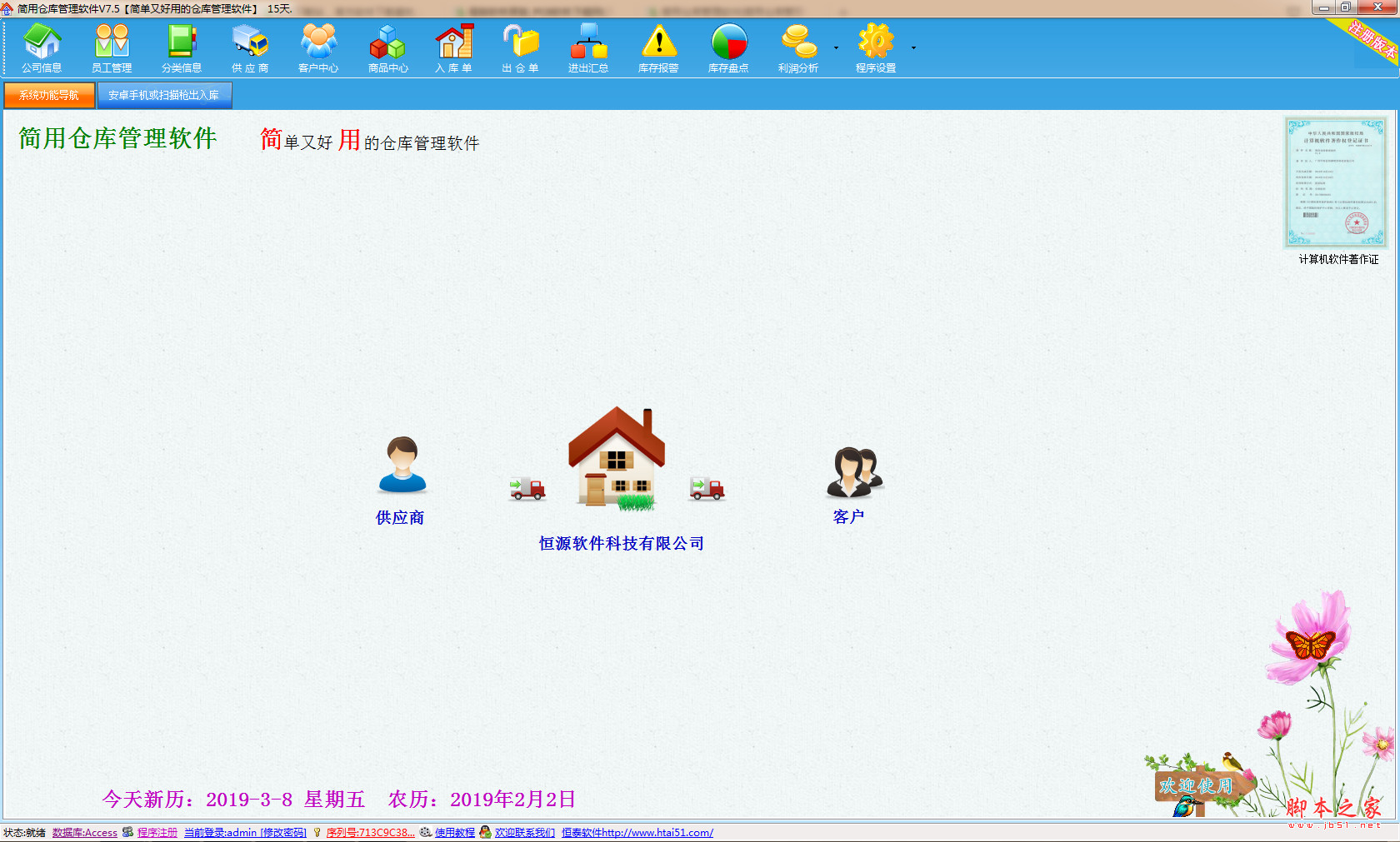Click 恒源软件科技有限公司 company label
This screenshot has width=1400, height=842.
tap(622, 543)
